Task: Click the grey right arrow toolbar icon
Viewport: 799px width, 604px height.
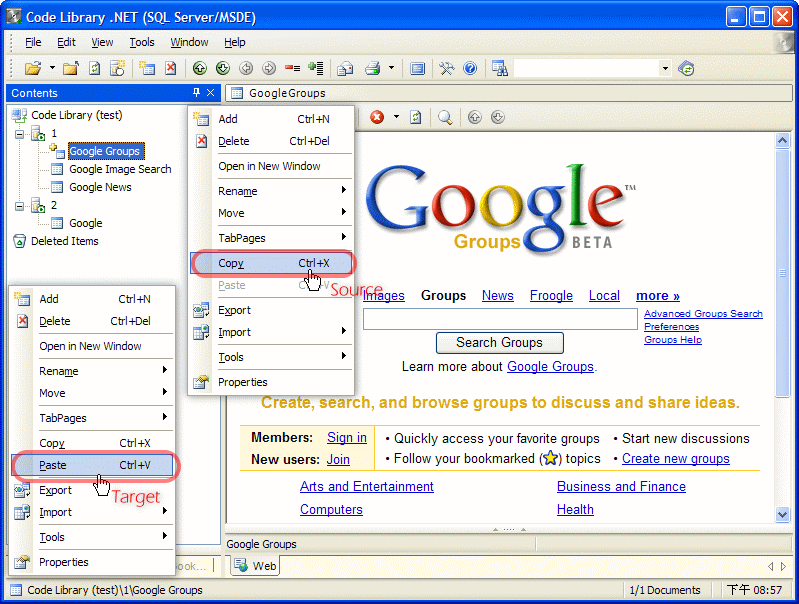Action: 269,68
